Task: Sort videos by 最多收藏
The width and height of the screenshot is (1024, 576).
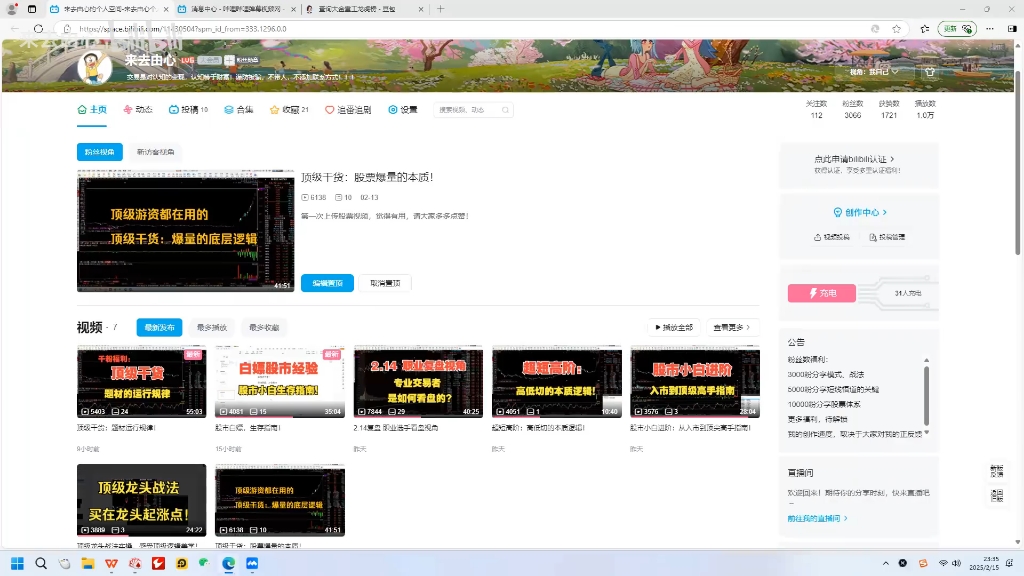Action: pyautogui.click(x=264, y=327)
